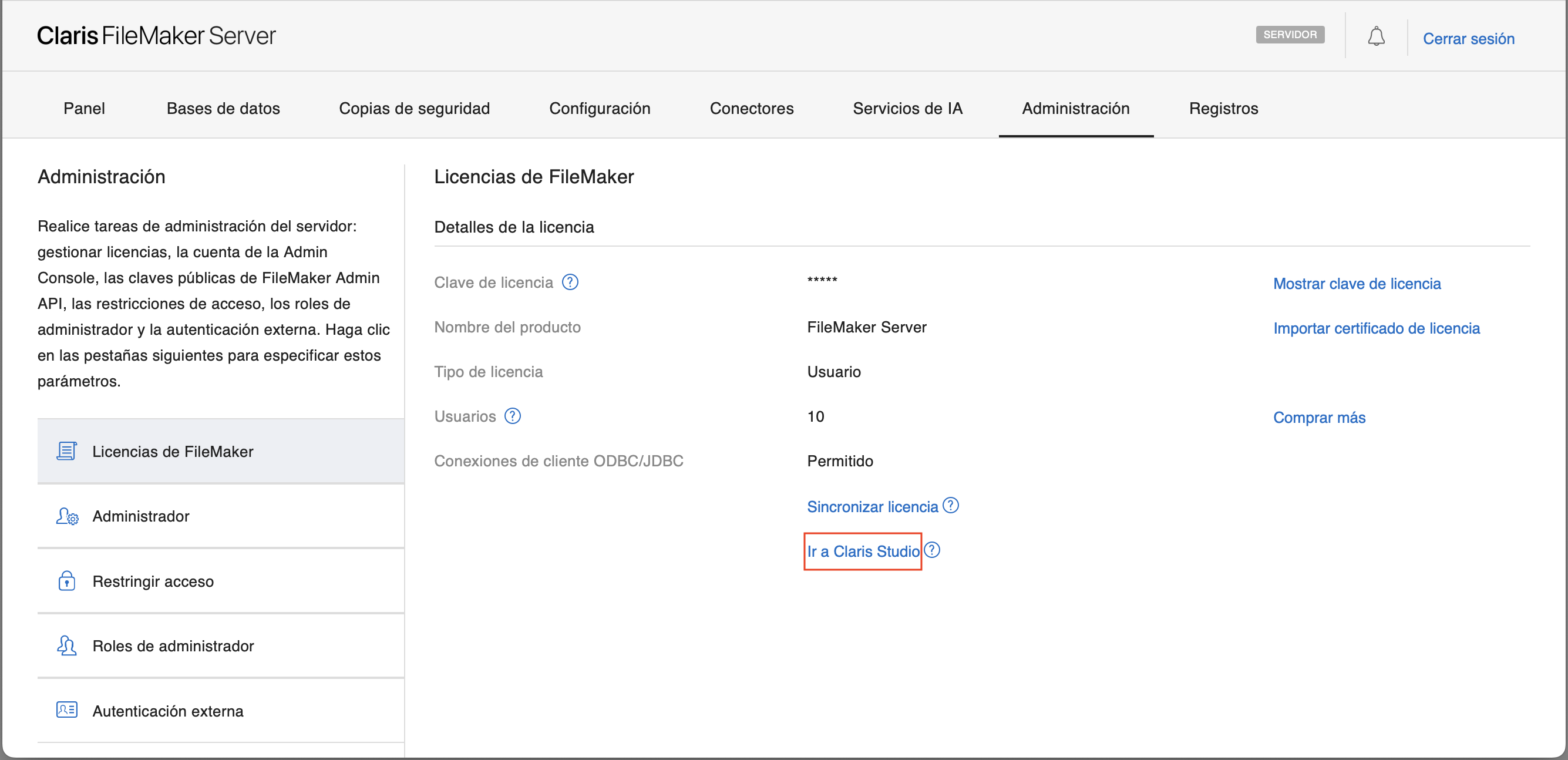Click Mostrar clave de licencia link
This screenshot has width=1568, height=760.
coord(1356,284)
